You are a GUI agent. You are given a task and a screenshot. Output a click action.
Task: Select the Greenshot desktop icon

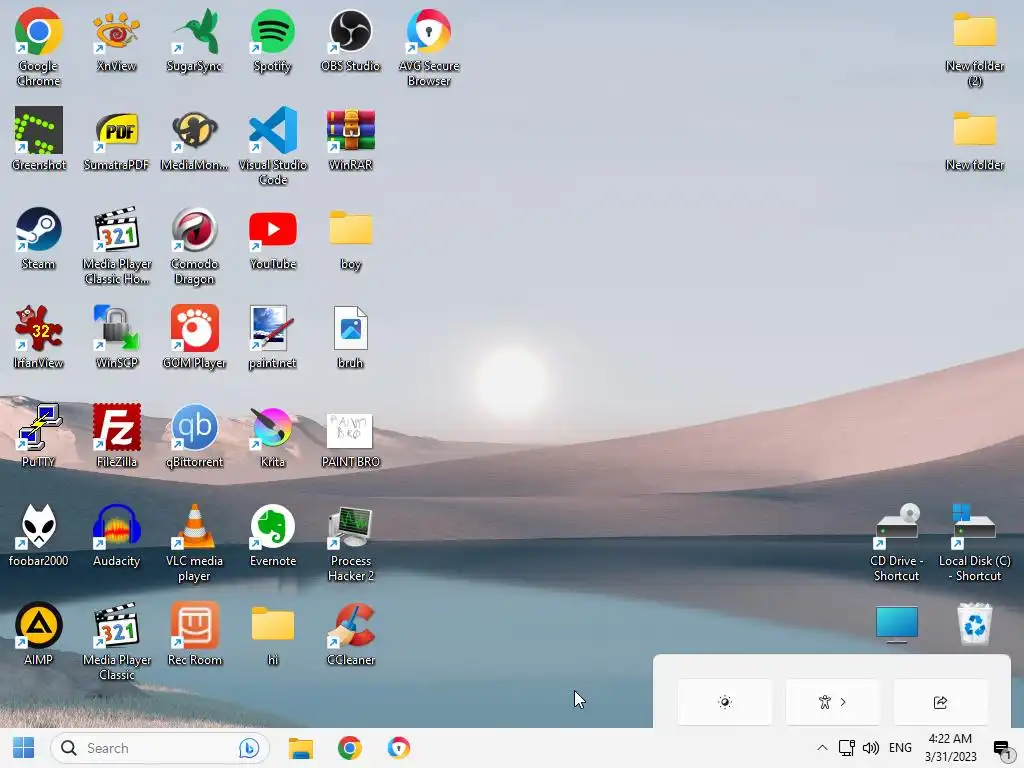[38, 138]
